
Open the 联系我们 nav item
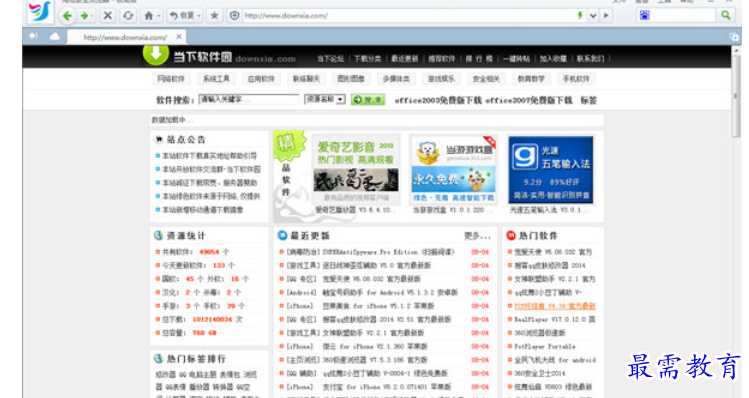pos(590,59)
